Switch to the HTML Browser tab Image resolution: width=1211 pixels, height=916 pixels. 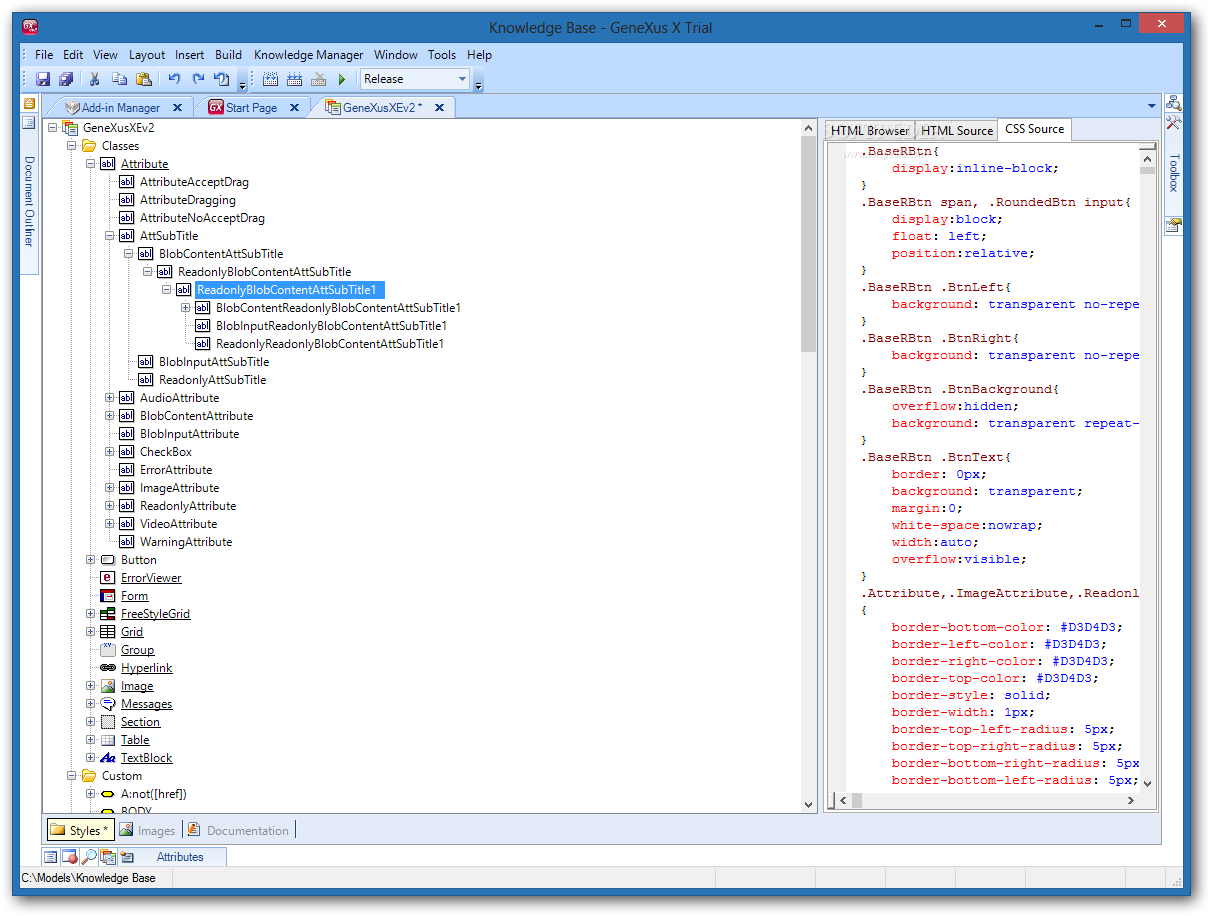pyautogui.click(x=869, y=130)
